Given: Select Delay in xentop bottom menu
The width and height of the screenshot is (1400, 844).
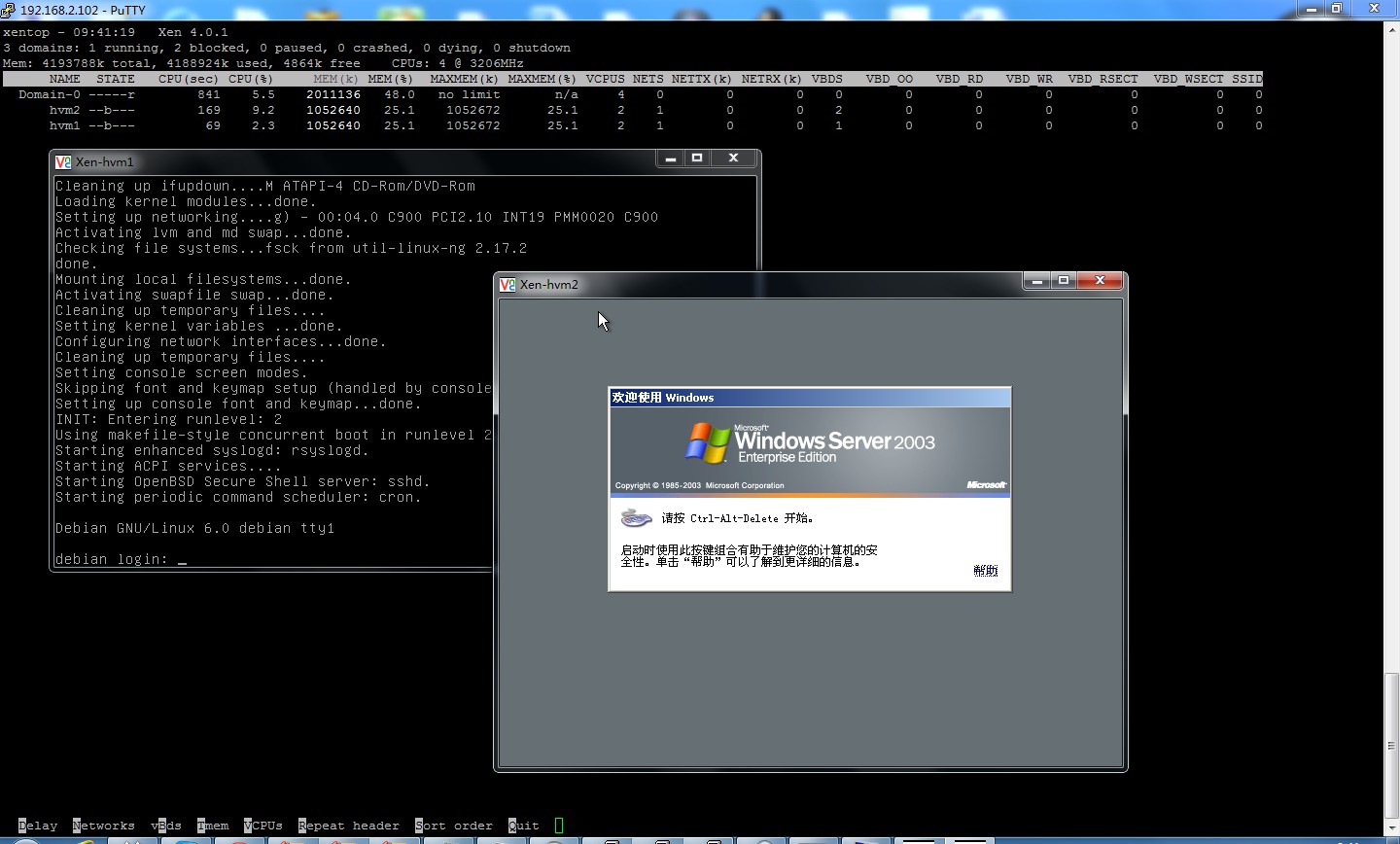Looking at the screenshot, I should (x=38, y=826).
